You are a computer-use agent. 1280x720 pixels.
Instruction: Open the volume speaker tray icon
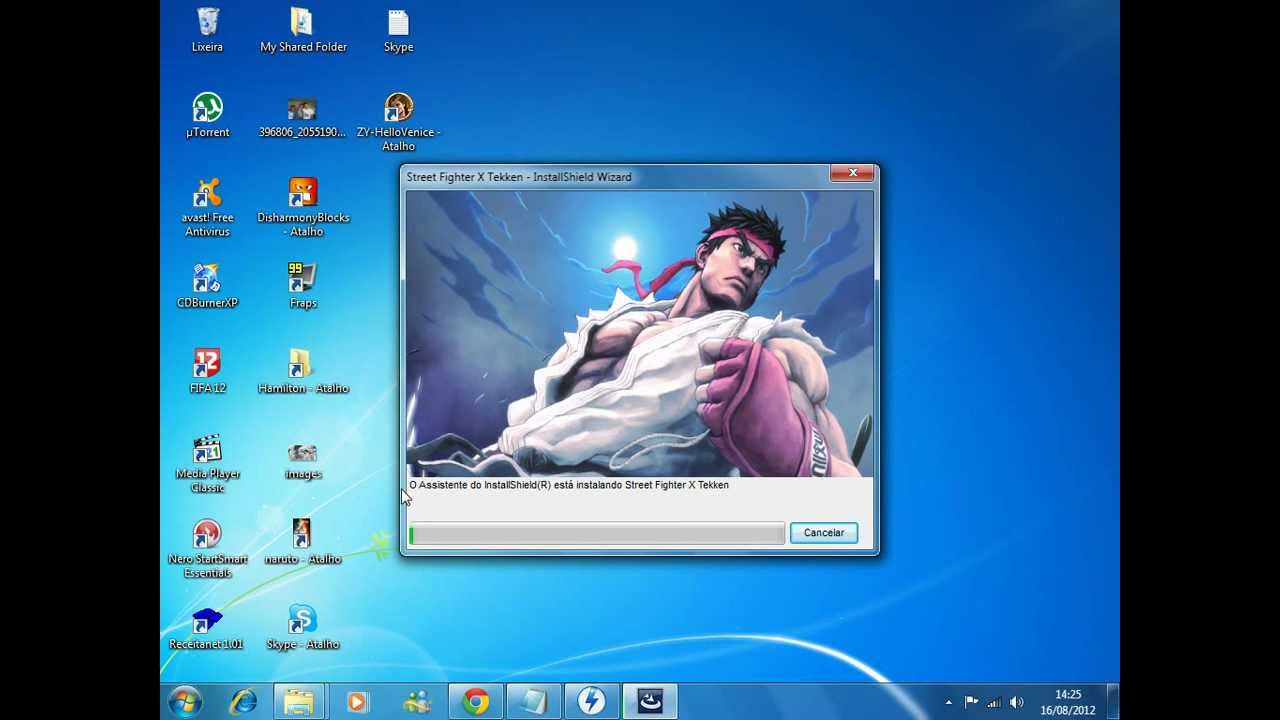1017,702
